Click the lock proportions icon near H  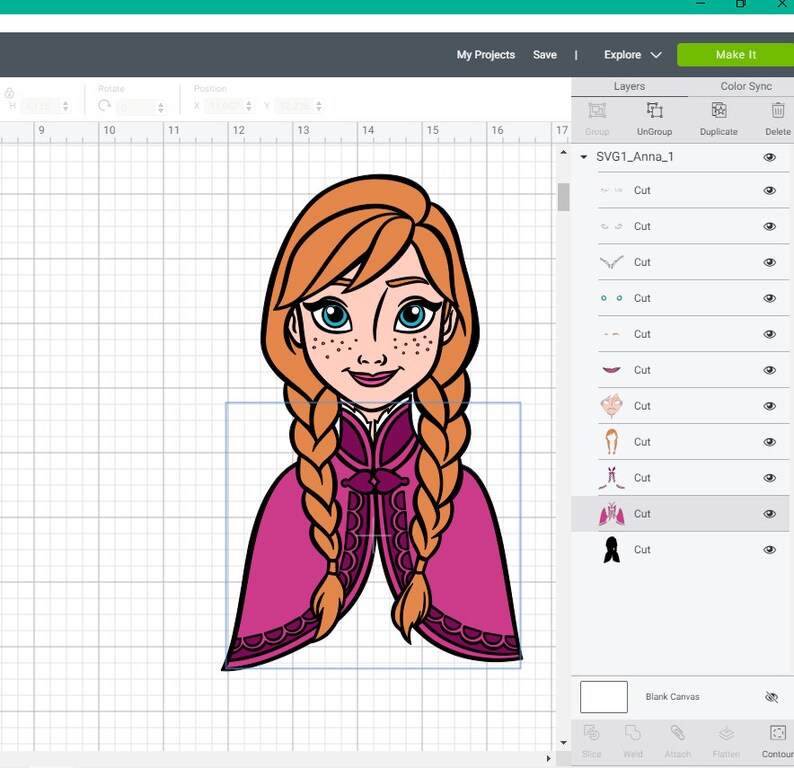point(9,93)
